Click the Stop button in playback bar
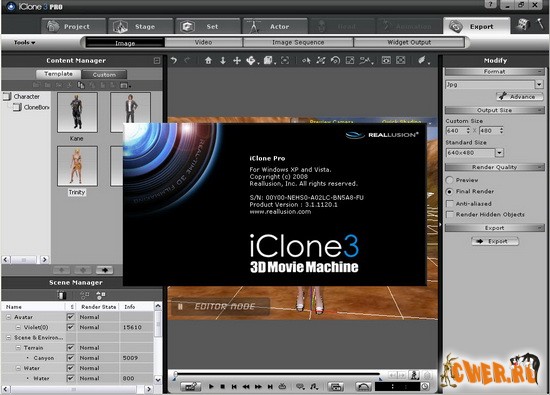Image resolution: width=550 pixels, height=395 pixels. [x=222, y=386]
